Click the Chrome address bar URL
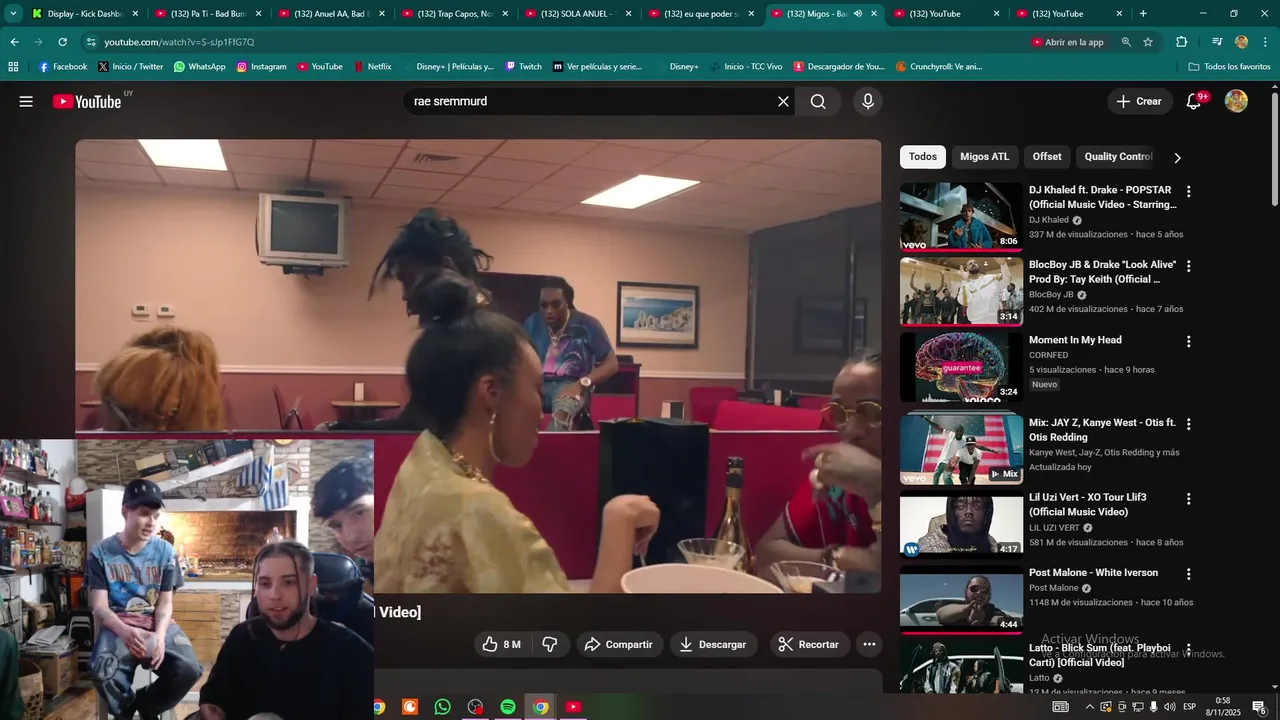Viewport: 1280px width, 720px height. pyautogui.click(x=179, y=42)
